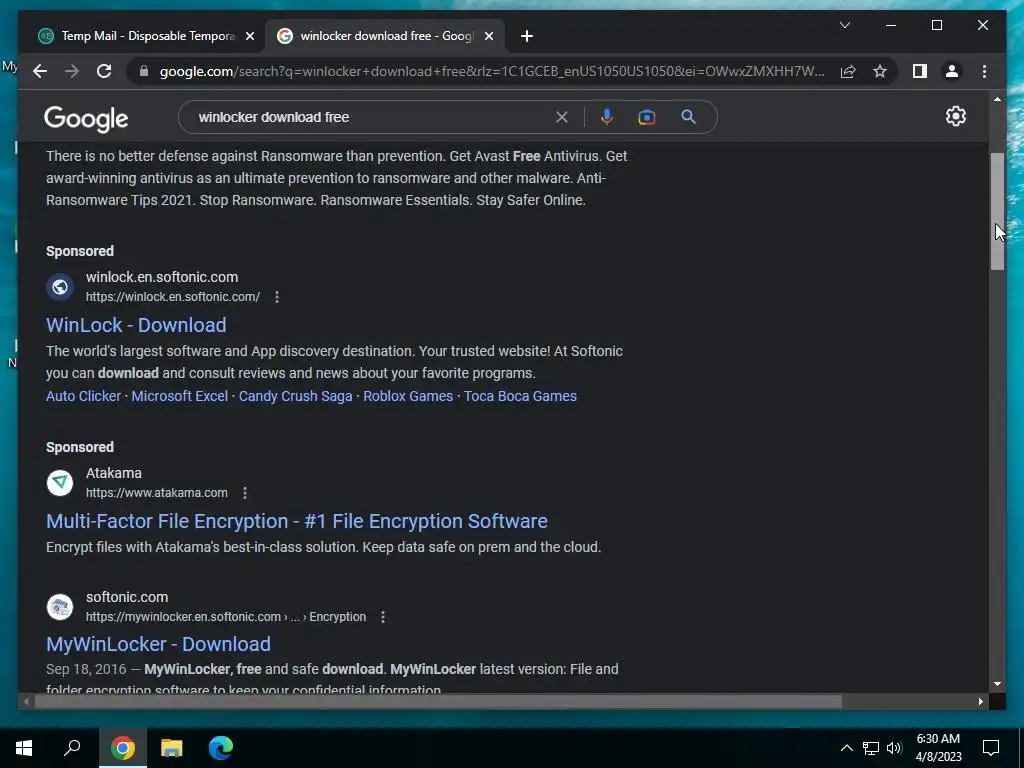Click the scrollbar down arrow
1024x768 pixels.
997,684
